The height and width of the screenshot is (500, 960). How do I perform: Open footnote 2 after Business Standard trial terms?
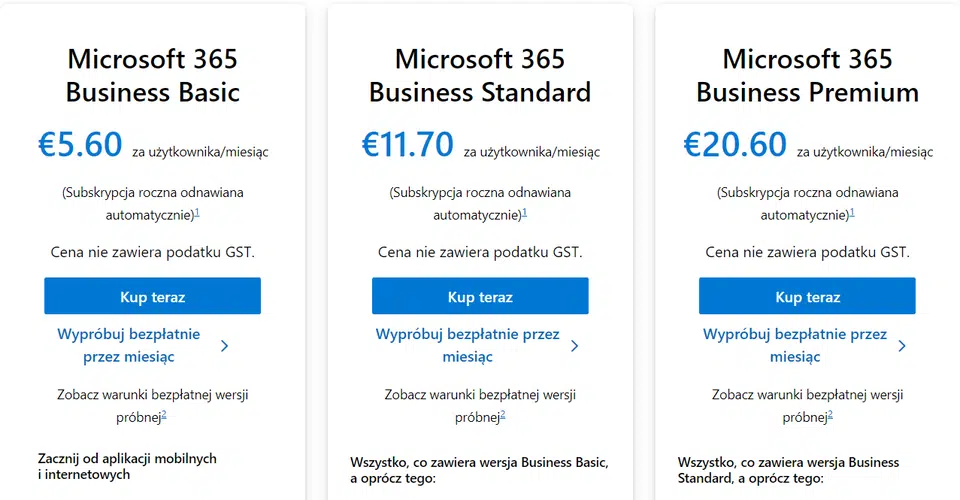(504, 414)
